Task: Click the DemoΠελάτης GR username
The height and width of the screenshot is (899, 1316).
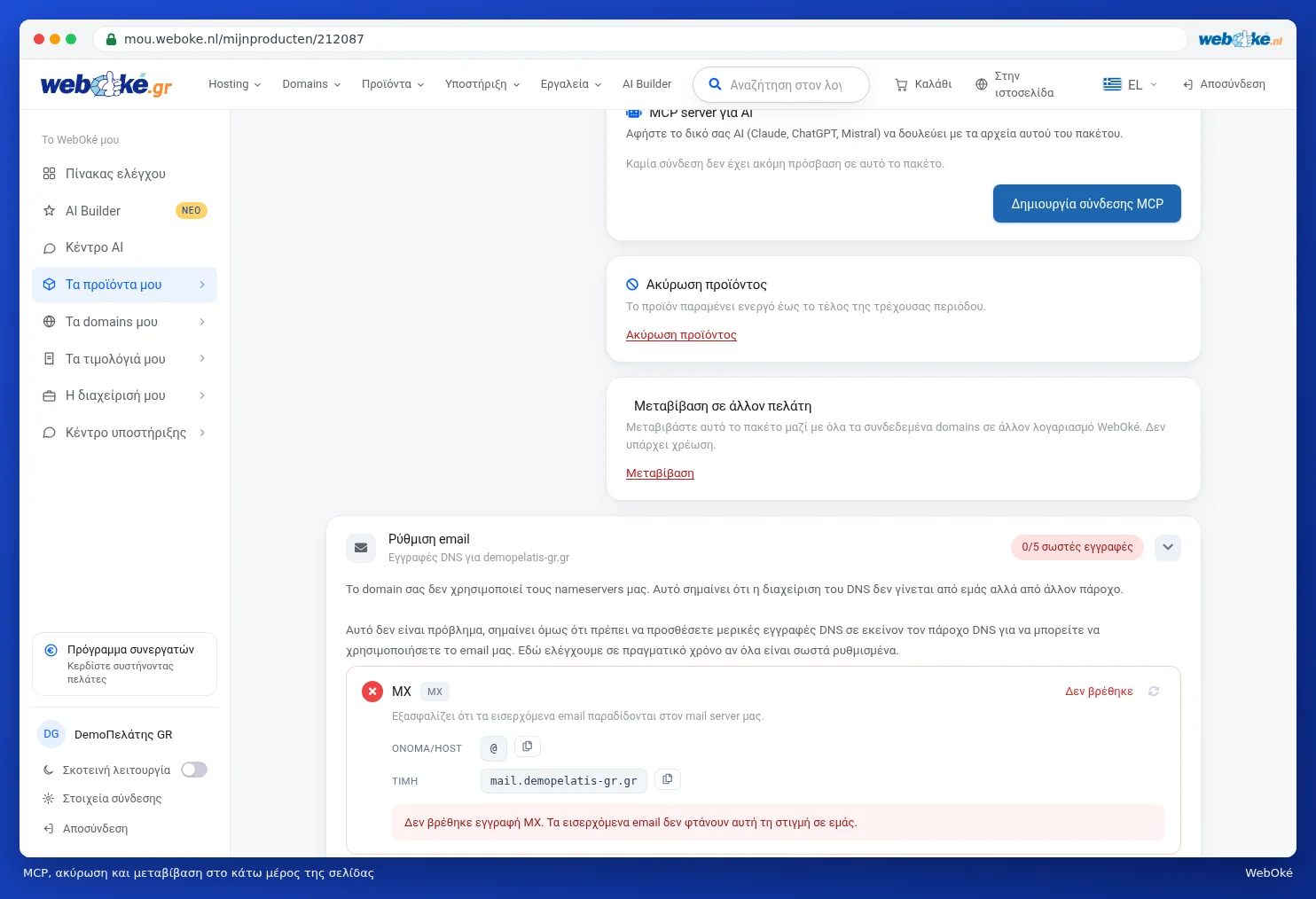Action: click(x=123, y=735)
